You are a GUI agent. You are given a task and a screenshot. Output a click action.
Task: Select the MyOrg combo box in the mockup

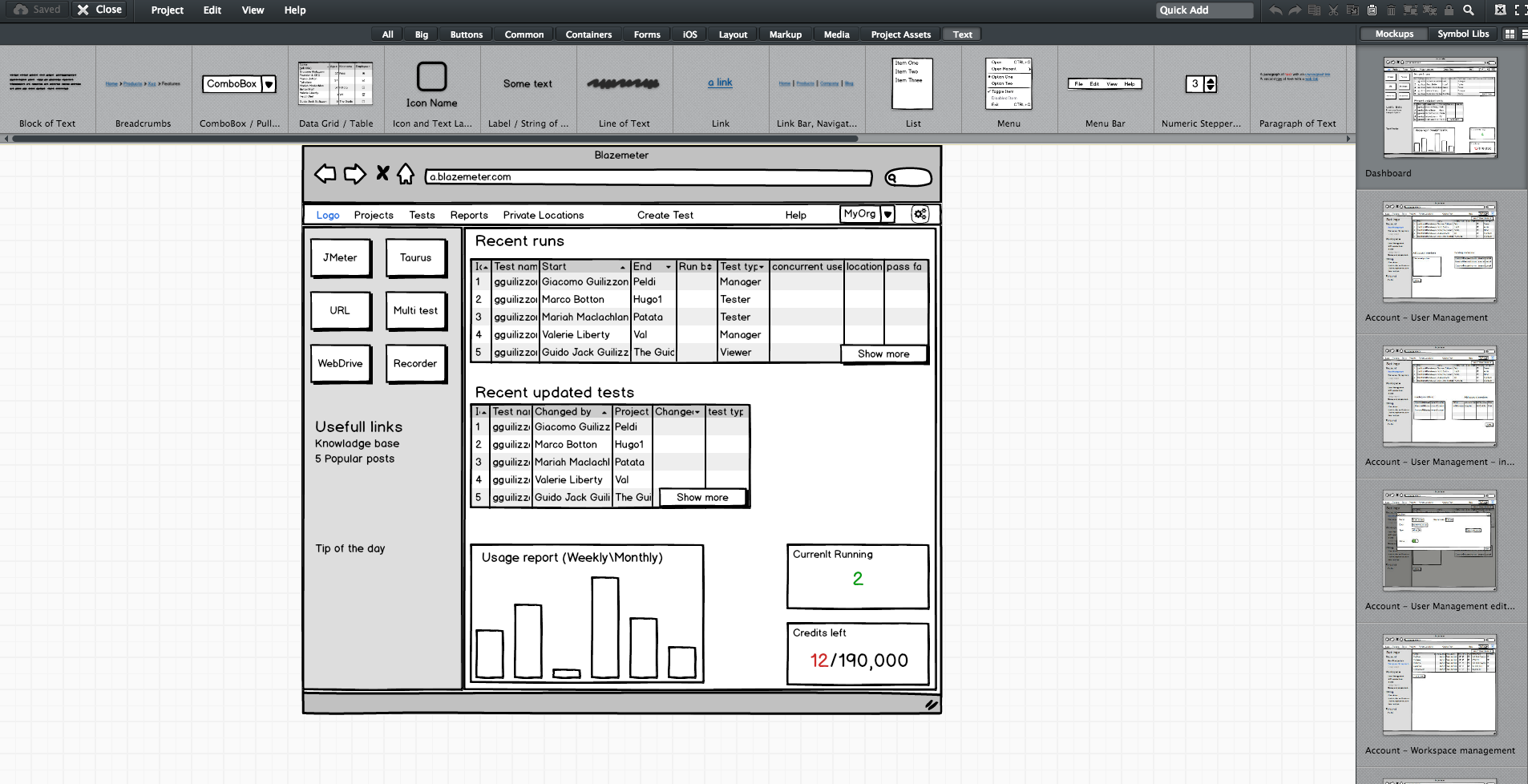(x=867, y=214)
